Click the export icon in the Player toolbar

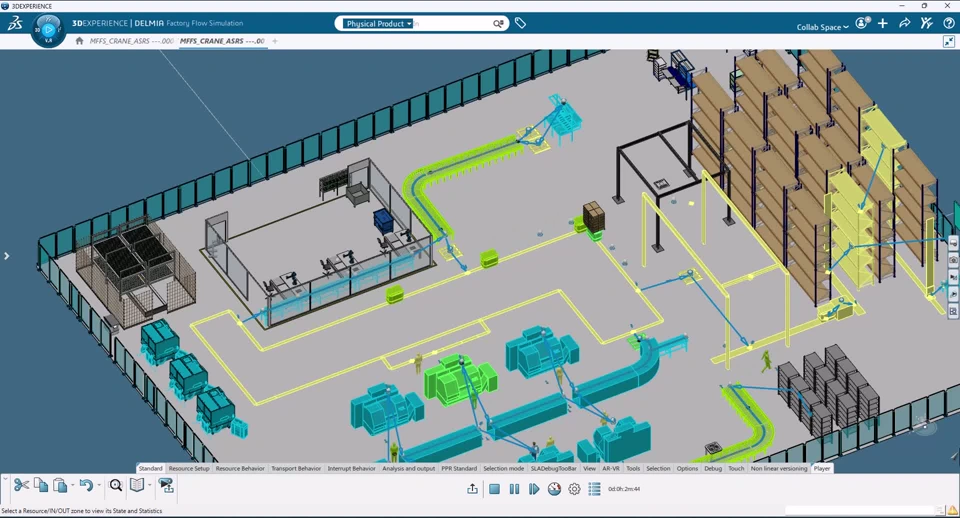[x=472, y=489]
